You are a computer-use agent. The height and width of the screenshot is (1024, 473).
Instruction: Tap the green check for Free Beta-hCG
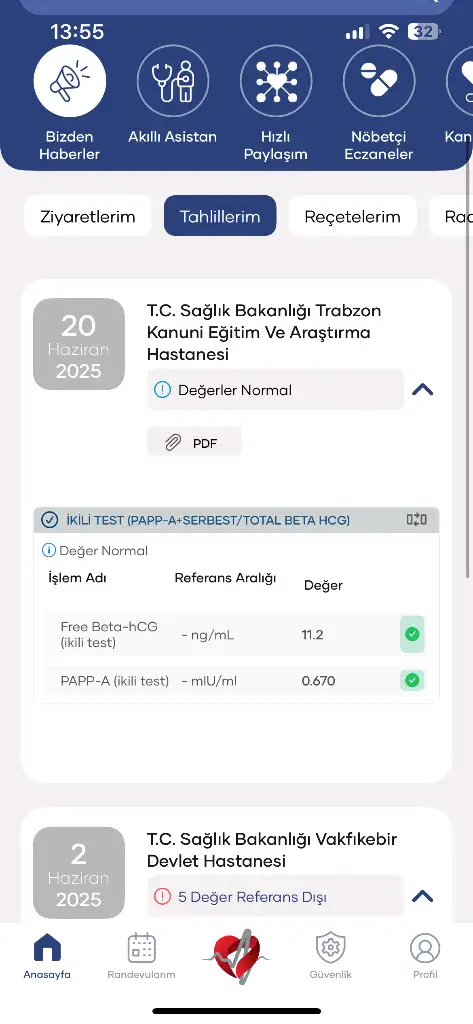[412, 634]
